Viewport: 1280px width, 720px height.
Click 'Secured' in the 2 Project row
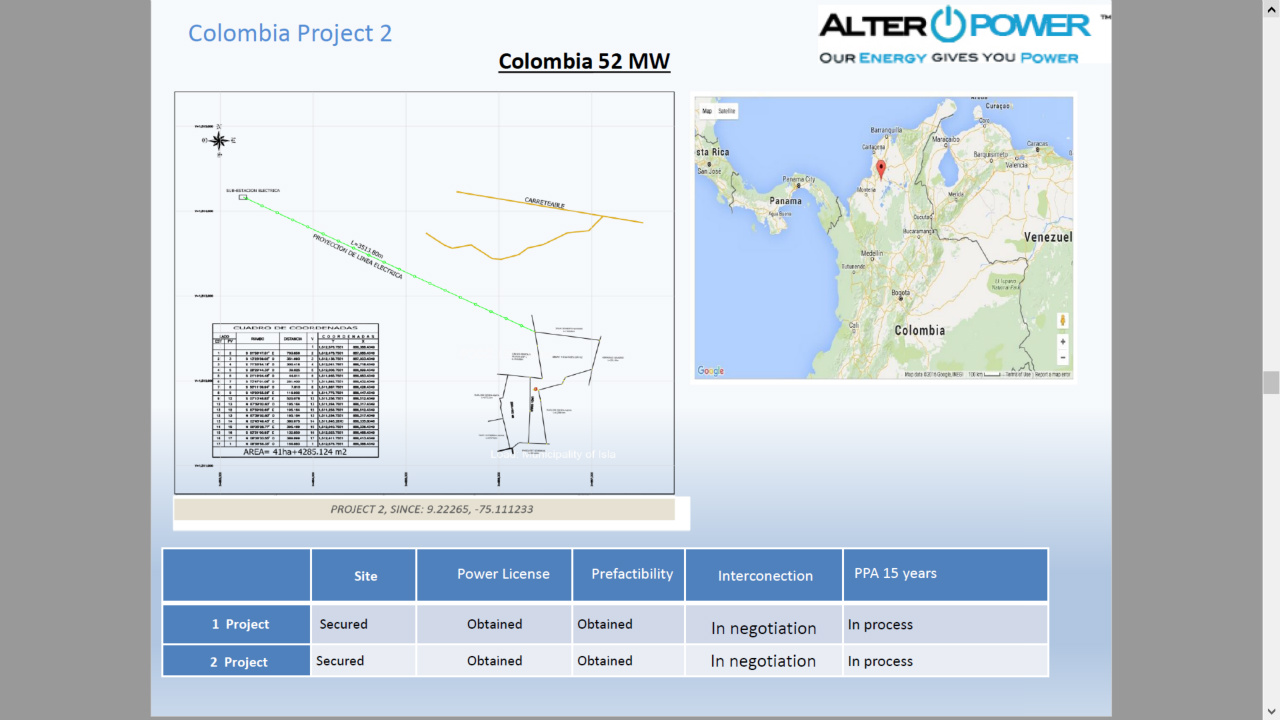pos(340,661)
